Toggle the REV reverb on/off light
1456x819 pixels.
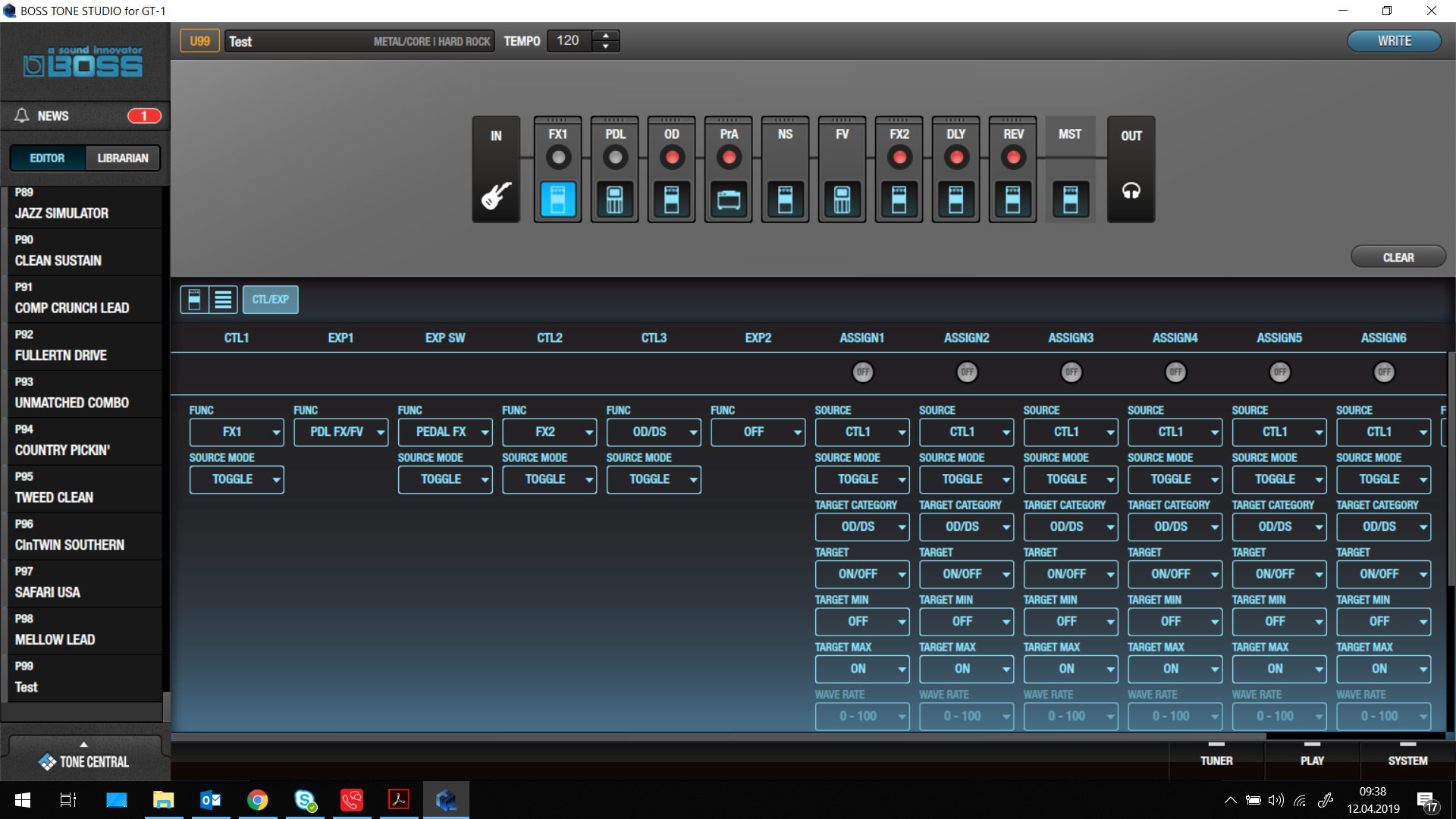pyautogui.click(x=1013, y=158)
